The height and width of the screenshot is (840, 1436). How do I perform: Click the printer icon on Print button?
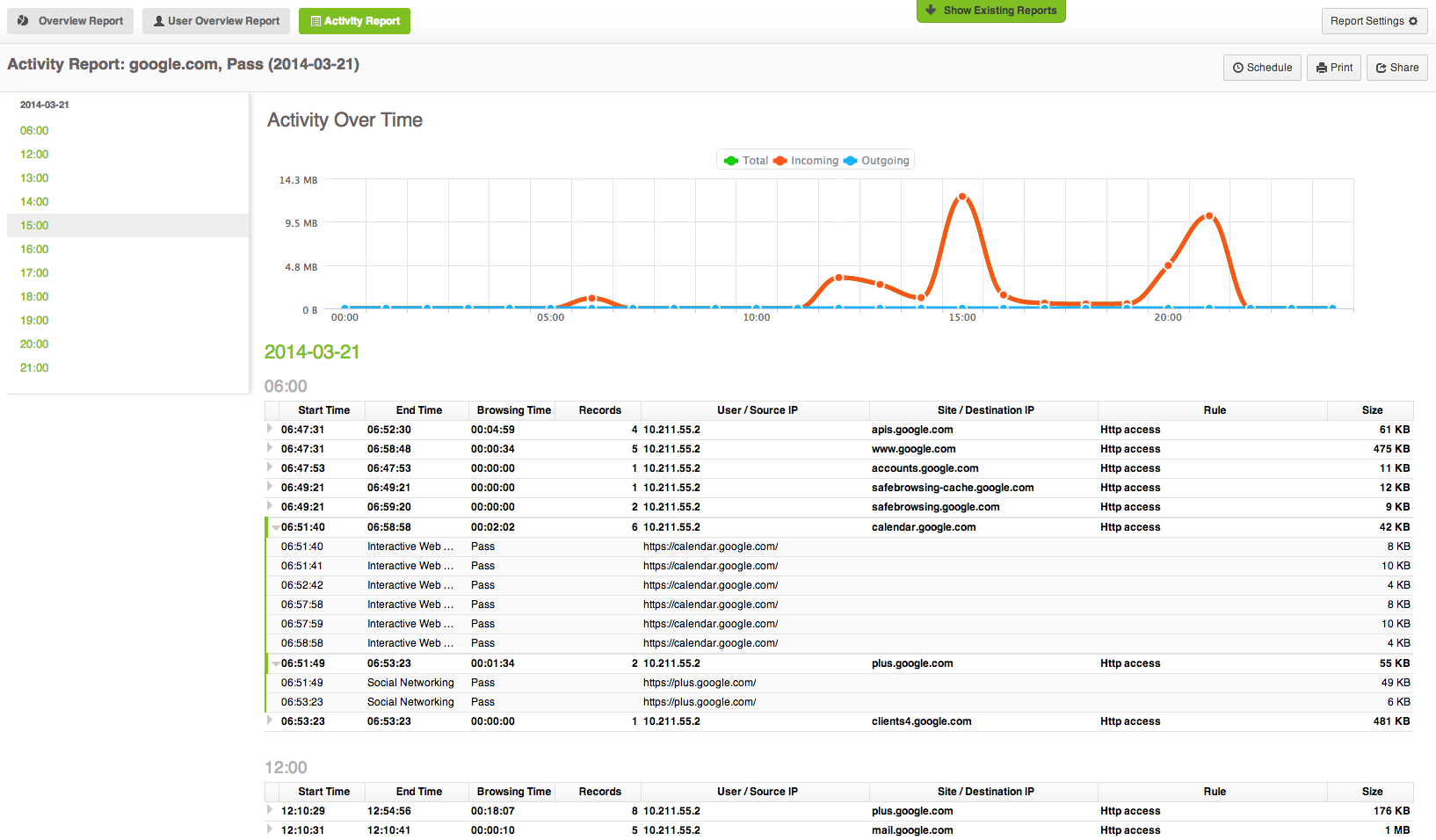1322,68
